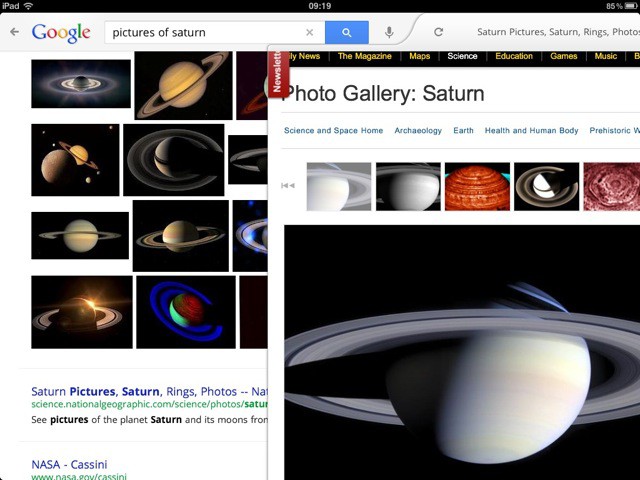Open the backlit glowing-ring Saturn image result
Screen dimensions: 640x480
click(81, 84)
